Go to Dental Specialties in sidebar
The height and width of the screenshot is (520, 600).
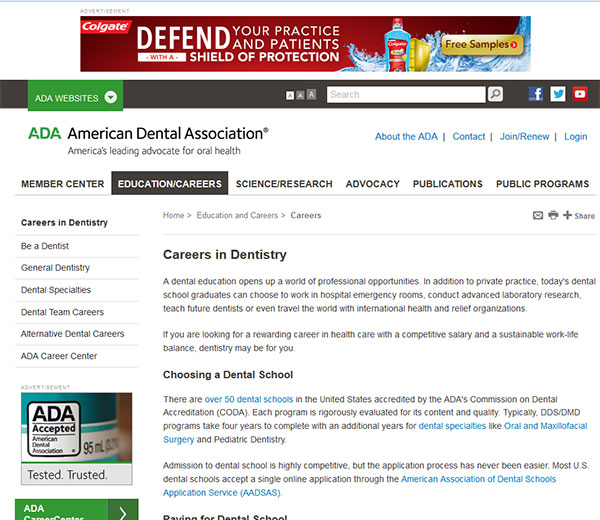click(x=56, y=290)
